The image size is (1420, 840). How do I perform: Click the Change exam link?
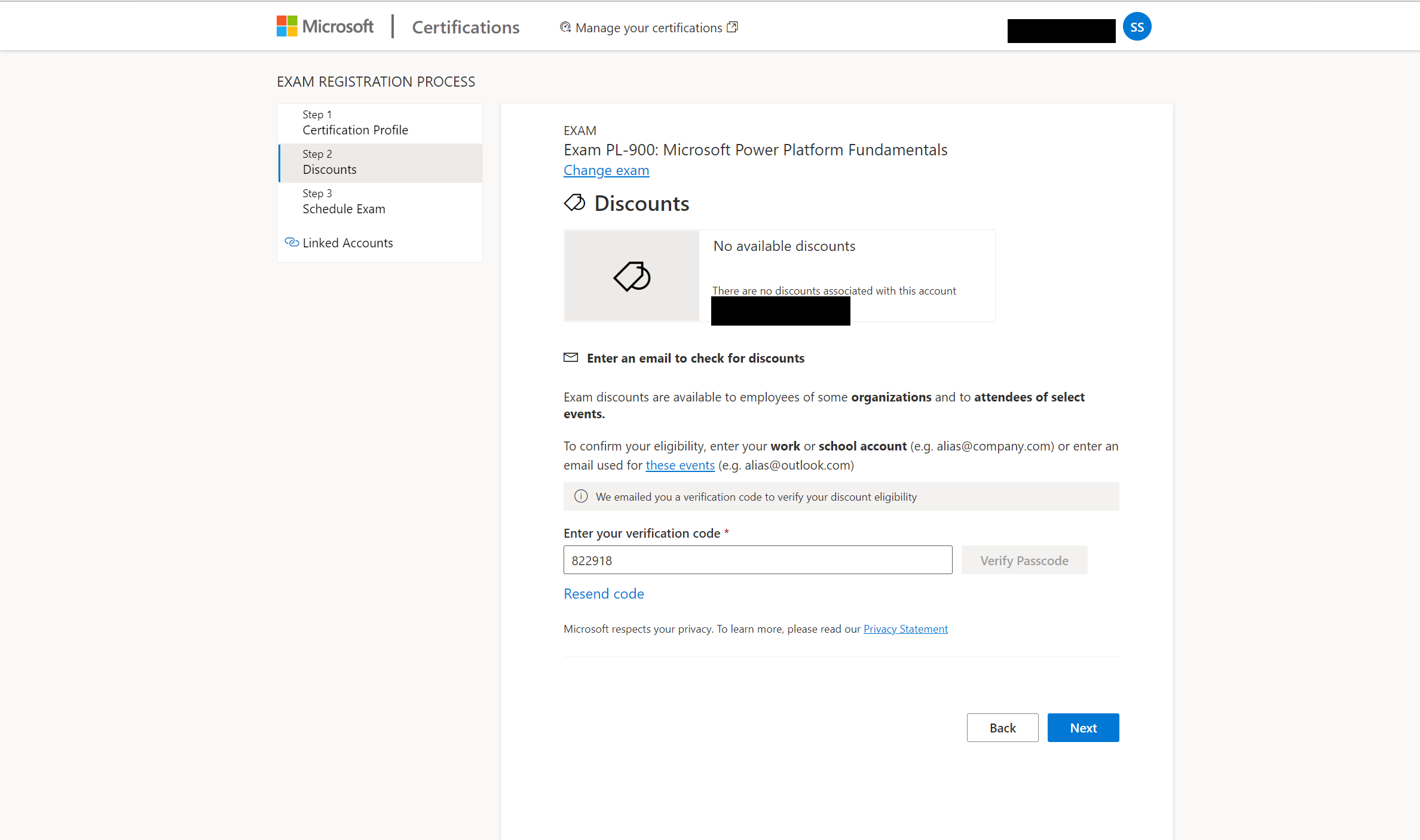click(x=606, y=170)
